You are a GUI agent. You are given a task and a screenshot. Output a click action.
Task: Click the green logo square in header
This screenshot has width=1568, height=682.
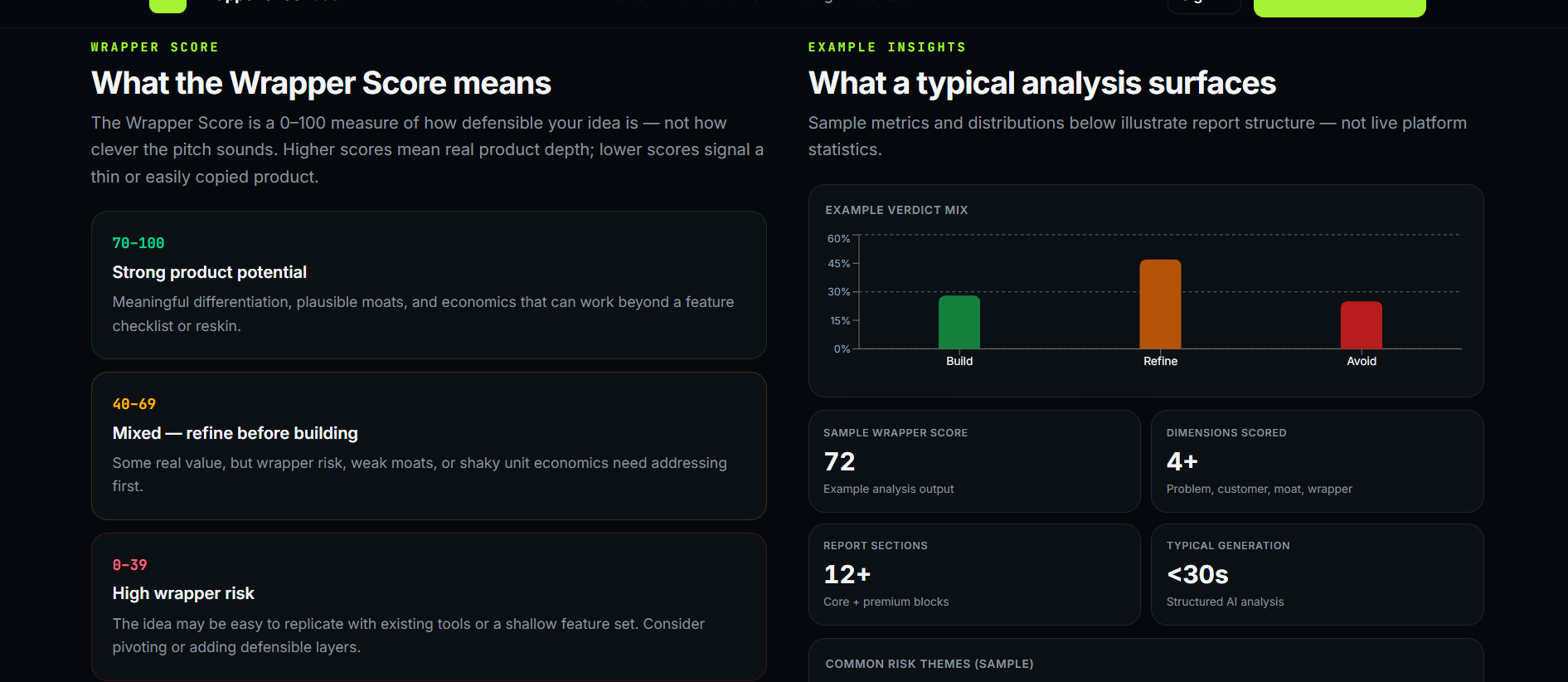tap(167, 6)
